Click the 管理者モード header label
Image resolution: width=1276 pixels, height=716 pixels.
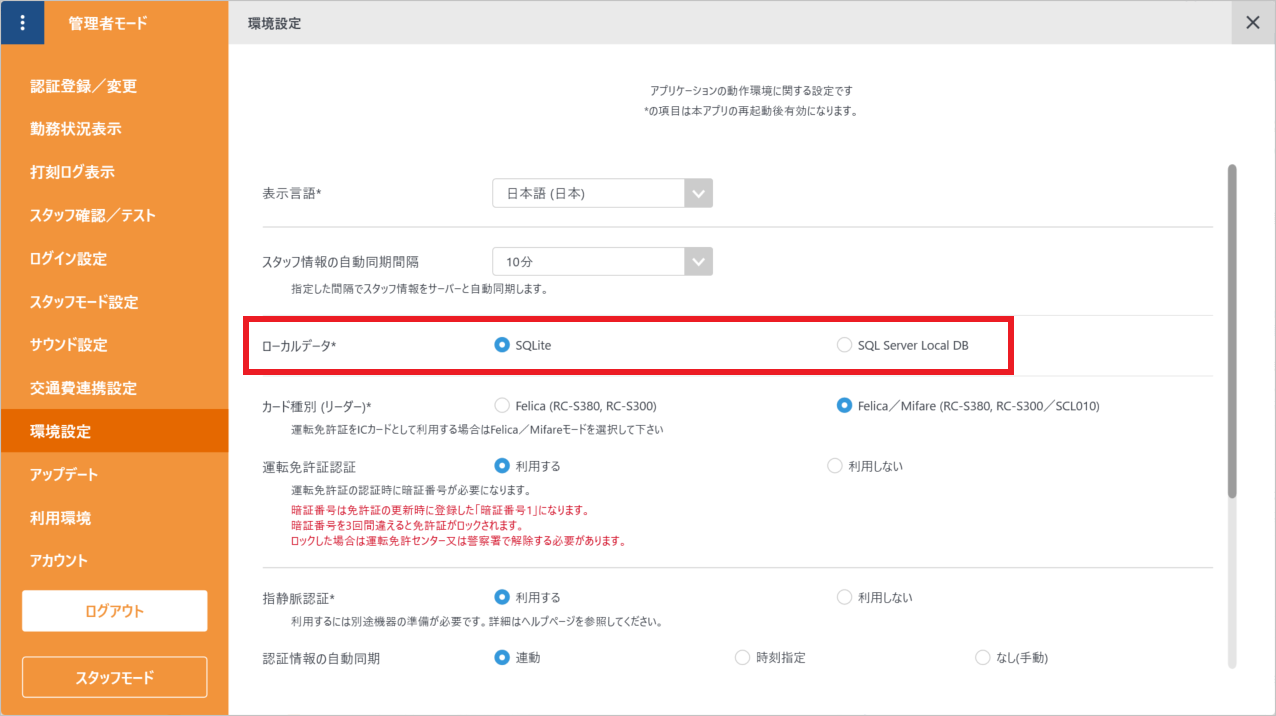(x=108, y=23)
